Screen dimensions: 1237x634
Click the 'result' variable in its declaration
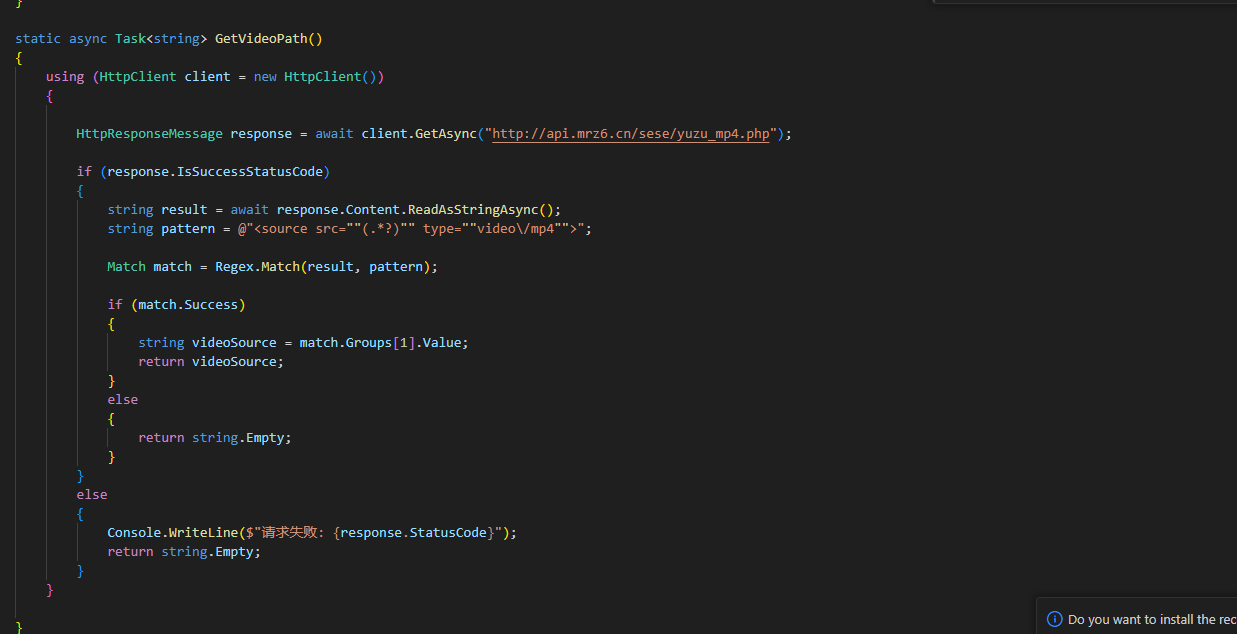(x=184, y=209)
